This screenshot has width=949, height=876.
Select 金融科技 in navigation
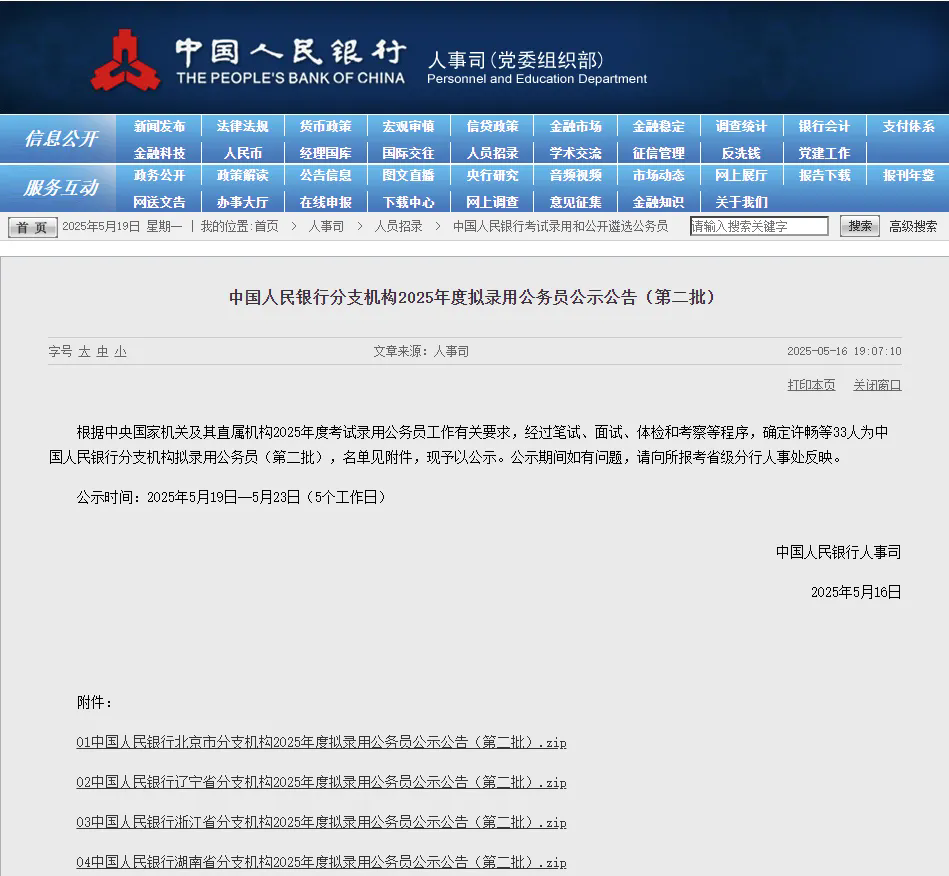159,153
